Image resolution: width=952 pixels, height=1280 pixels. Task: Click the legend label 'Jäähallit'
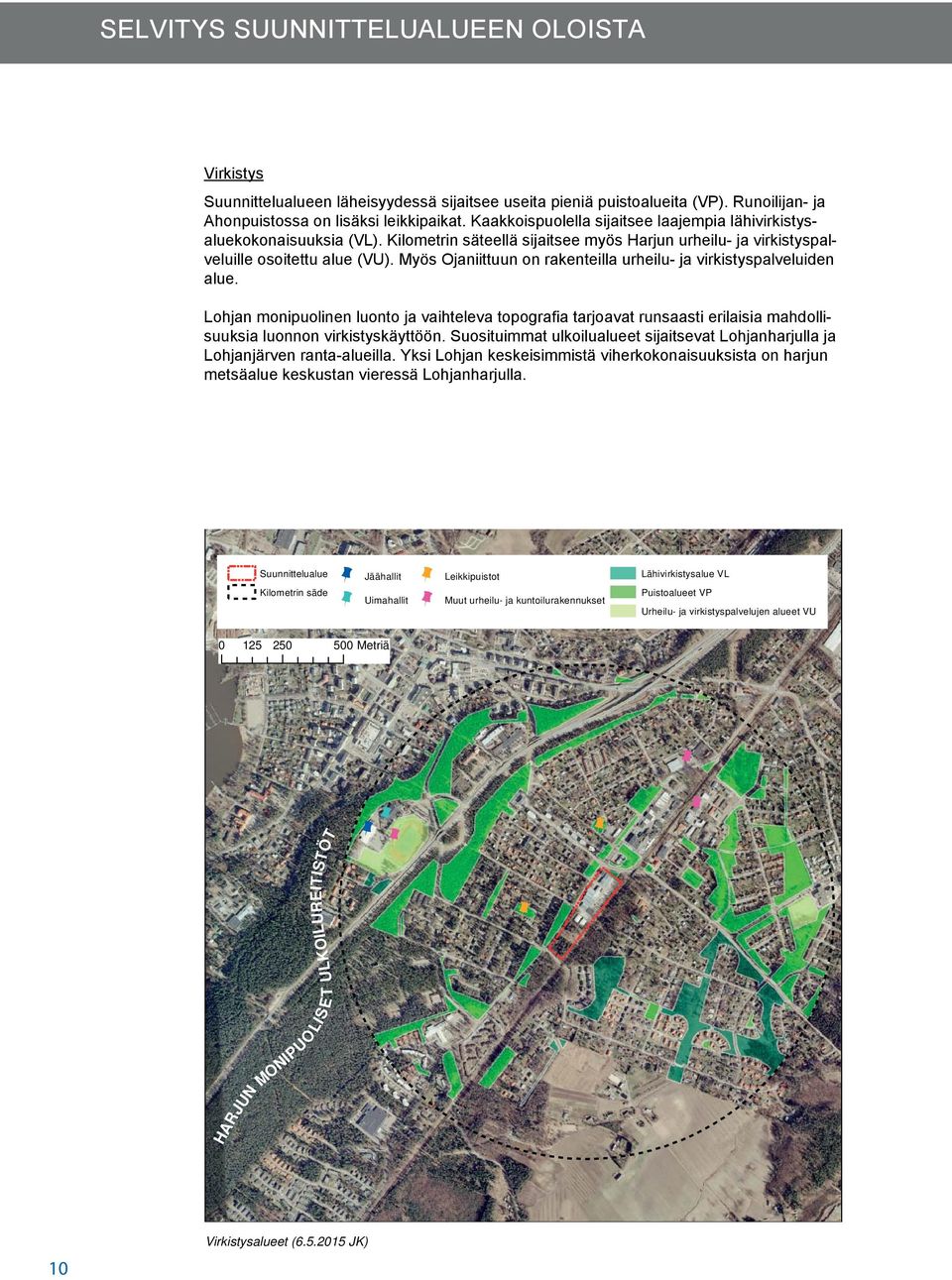pos(383,576)
